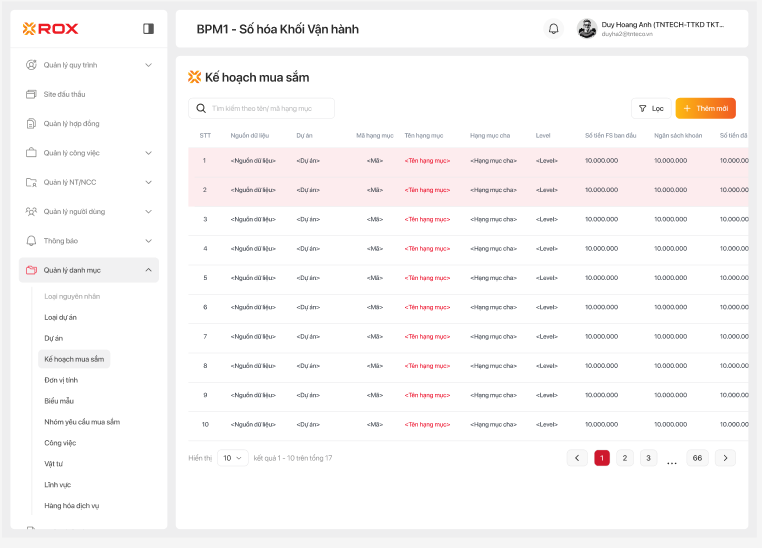The image size is (762, 548).
Task: Collapse the sidebar using panel toggle icon
Action: pos(148,29)
